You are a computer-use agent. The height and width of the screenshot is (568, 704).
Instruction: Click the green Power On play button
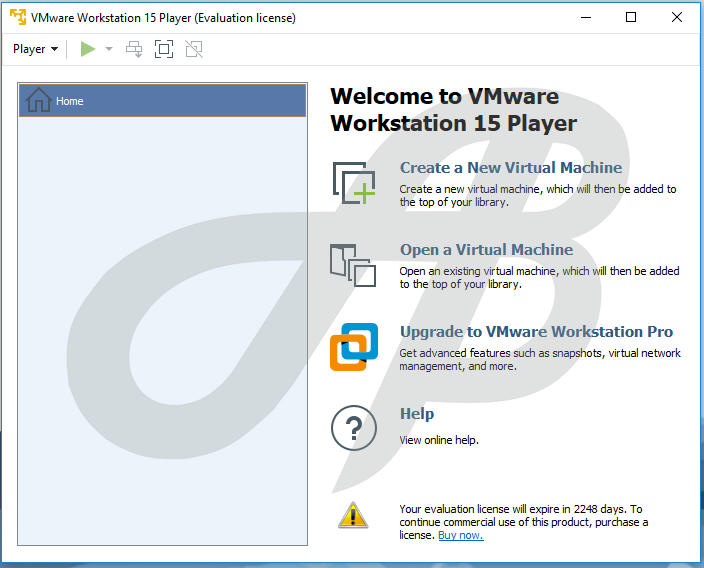(88, 49)
